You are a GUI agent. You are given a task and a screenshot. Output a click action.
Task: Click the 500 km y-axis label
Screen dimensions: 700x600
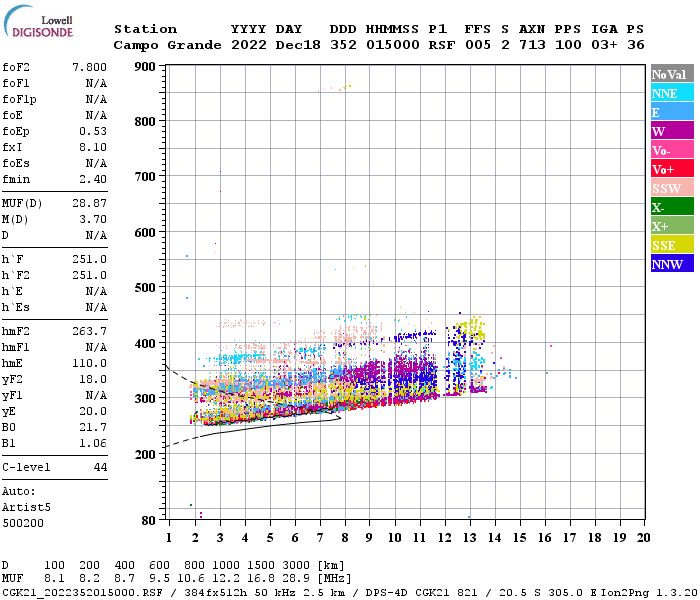145,288
